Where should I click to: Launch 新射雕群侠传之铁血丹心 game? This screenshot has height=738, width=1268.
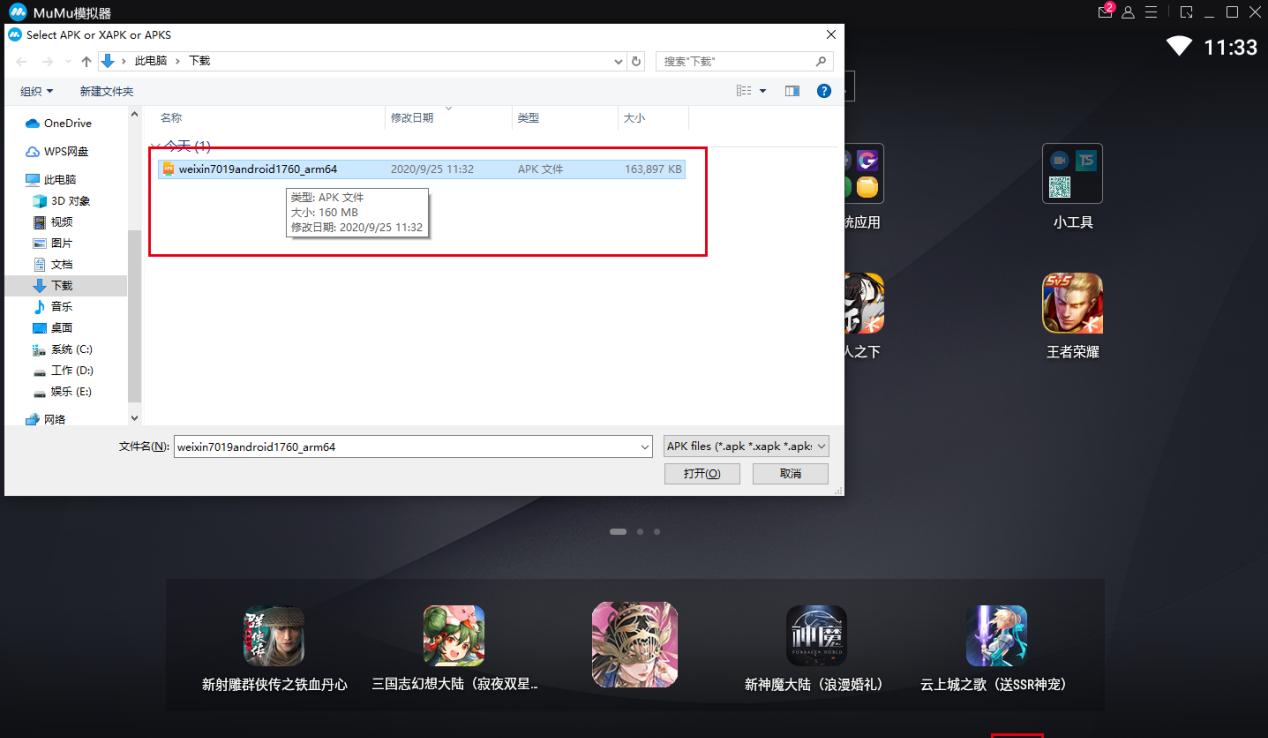click(275, 635)
